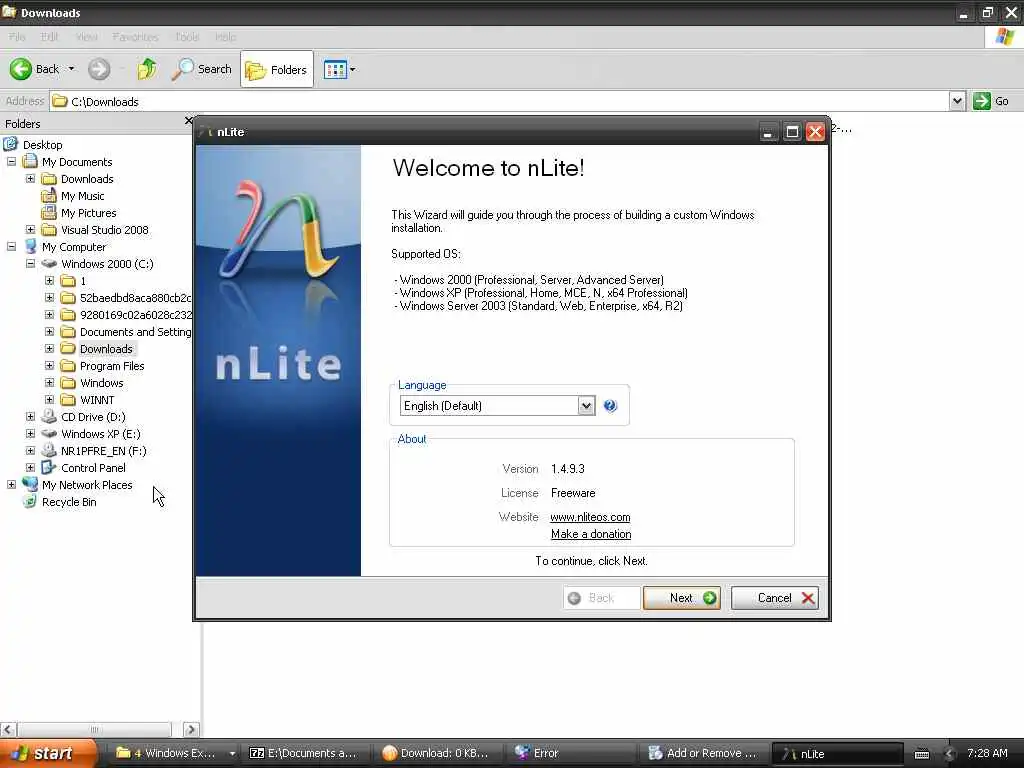Open the address bar dropdown arrow

[957, 101]
